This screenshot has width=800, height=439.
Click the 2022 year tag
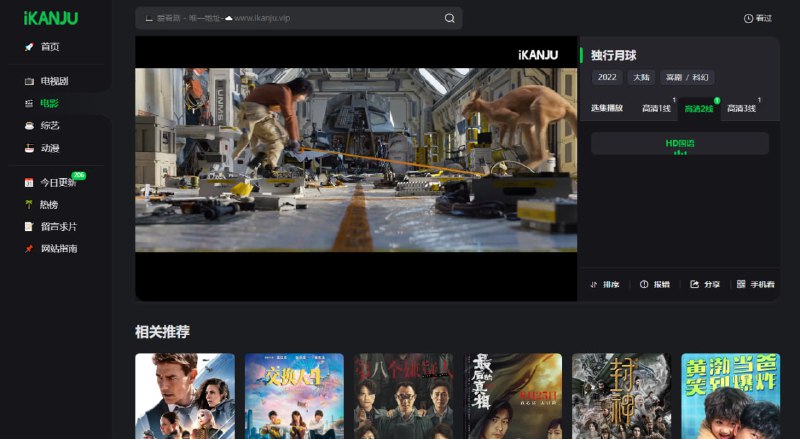[607, 78]
